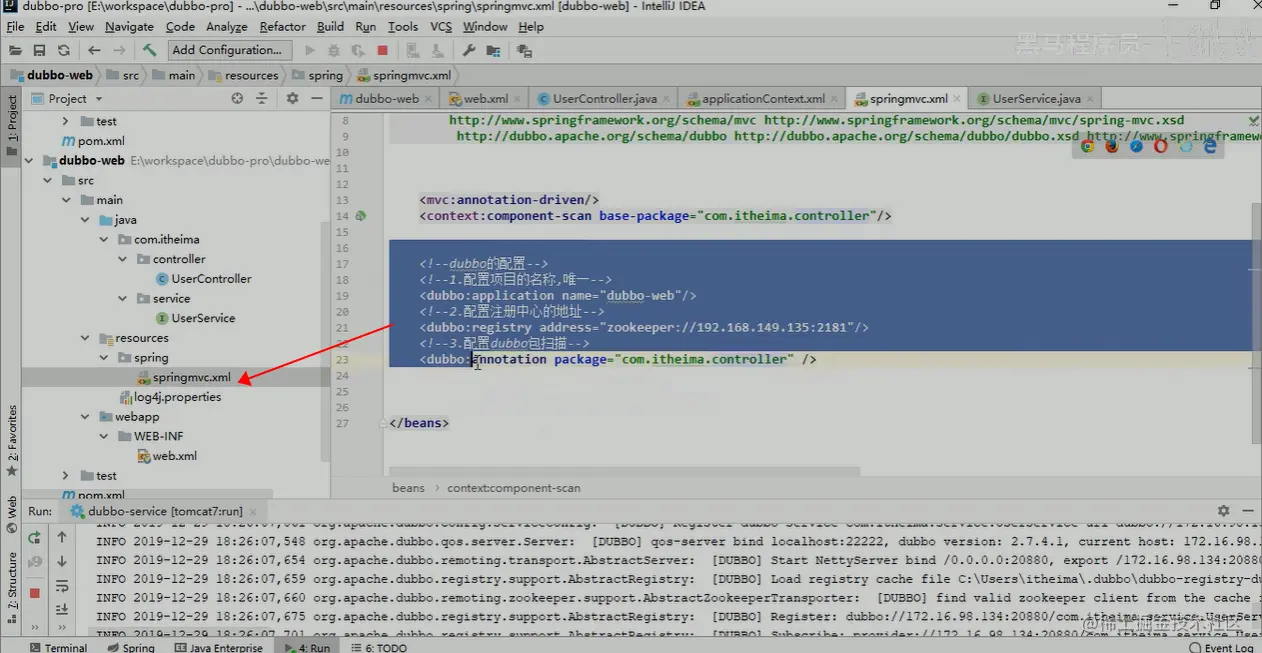Click the red Stop icon in main toolbar
Viewport: 1262px width, 653px height.
(383, 50)
